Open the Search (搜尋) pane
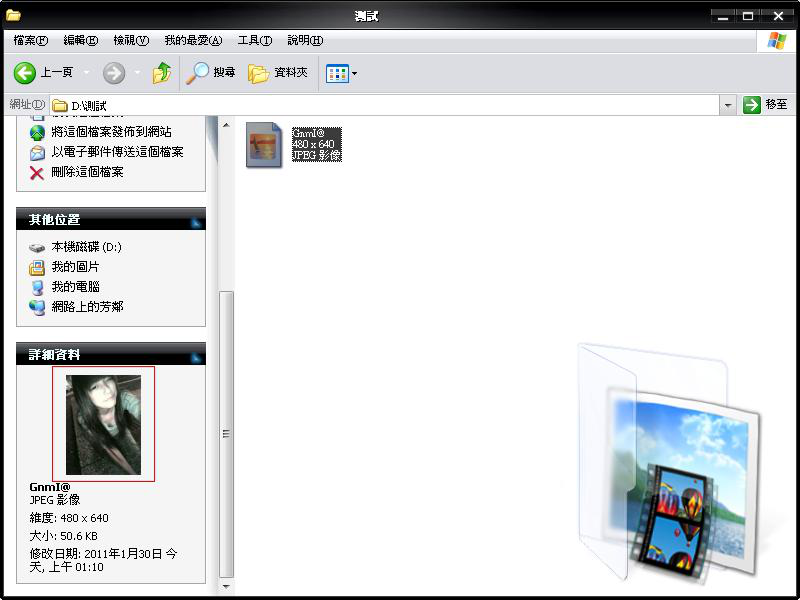 tap(212, 73)
